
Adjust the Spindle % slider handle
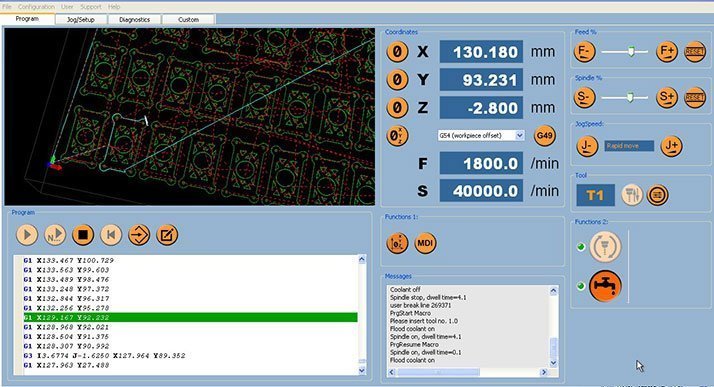pos(630,97)
